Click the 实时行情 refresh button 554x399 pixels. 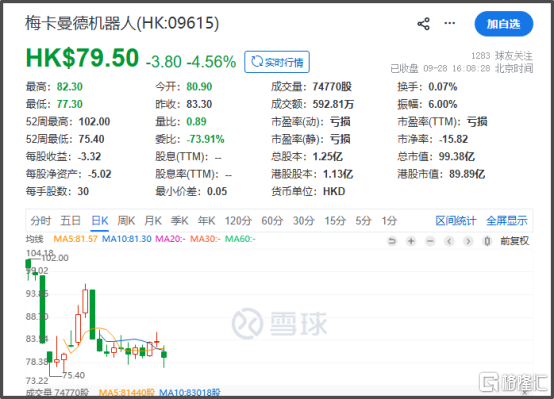click(277, 62)
